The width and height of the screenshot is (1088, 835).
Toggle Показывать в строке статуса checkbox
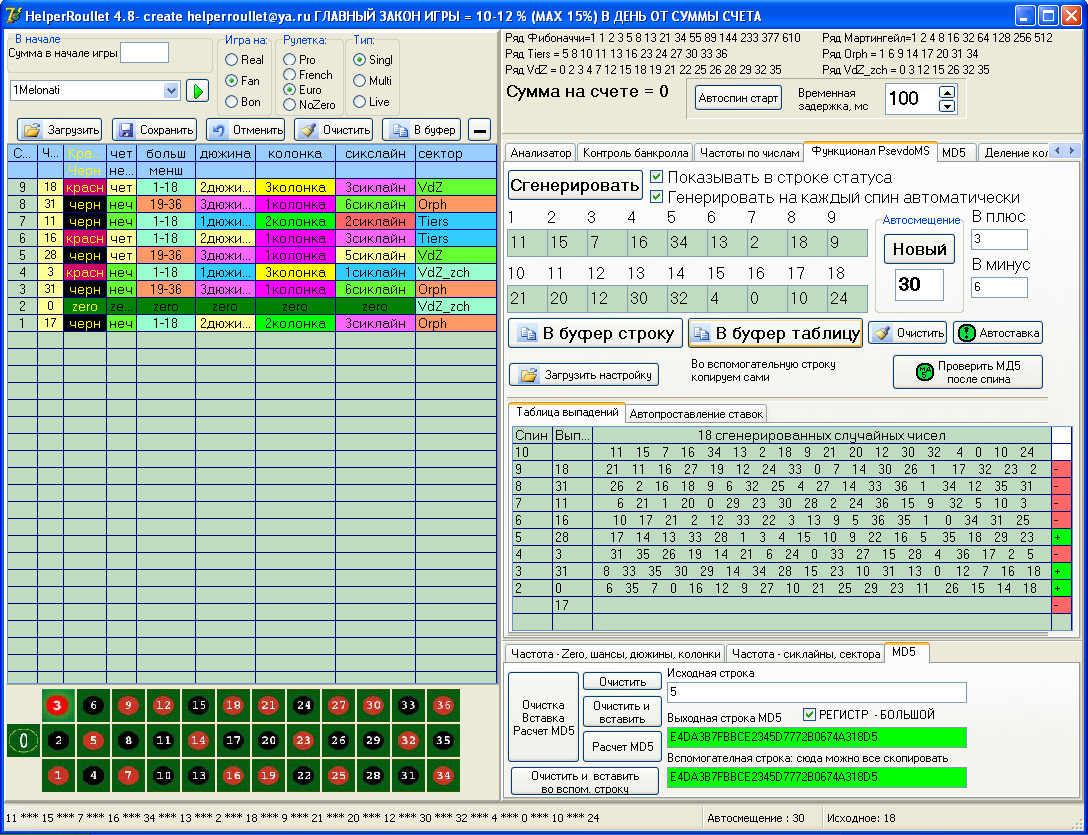point(656,177)
